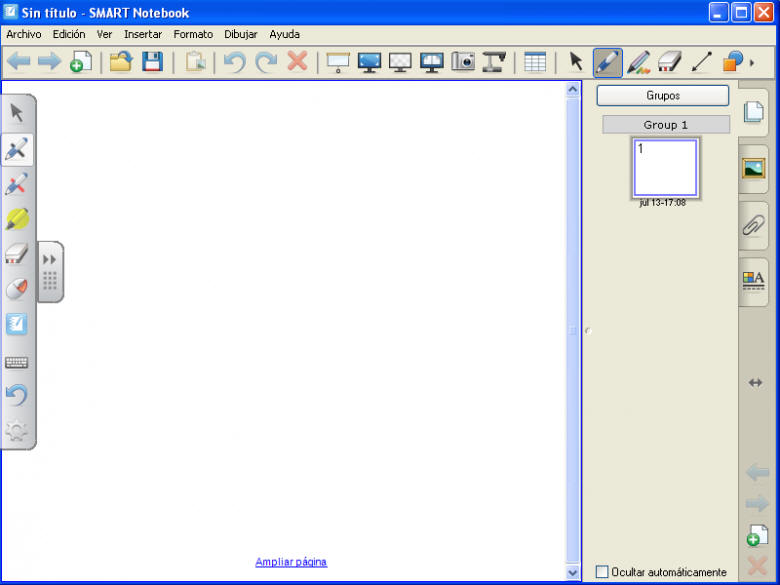Go to previous page with back arrow in toolbar
780x585 pixels.
click(x=19, y=62)
